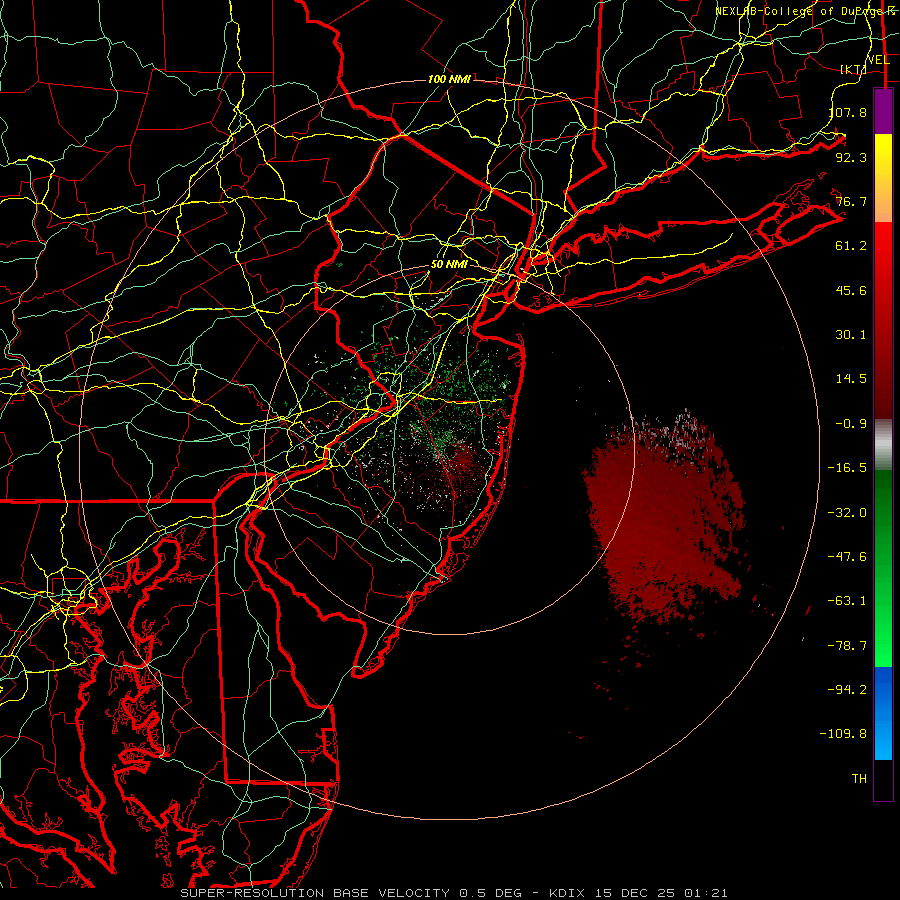Click the -63.1 velocity scale value
This screenshot has height=900, width=900.
(847, 601)
